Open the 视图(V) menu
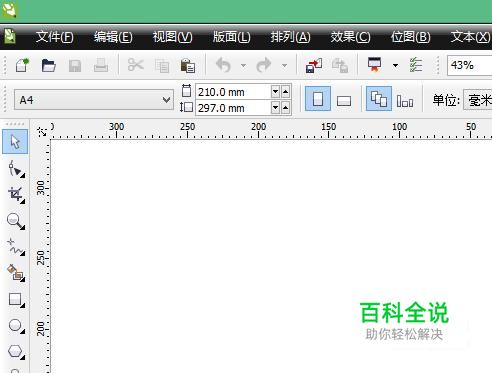The image size is (492, 373). pyautogui.click(x=172, y=36)
